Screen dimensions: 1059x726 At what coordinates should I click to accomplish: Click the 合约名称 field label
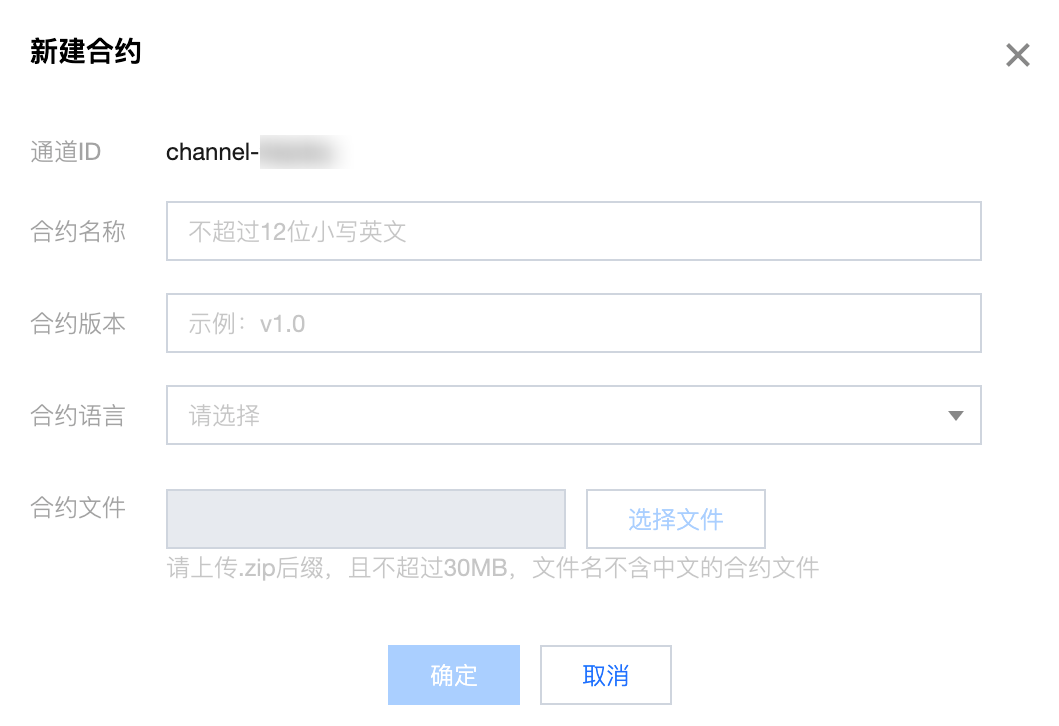[78, 231]
